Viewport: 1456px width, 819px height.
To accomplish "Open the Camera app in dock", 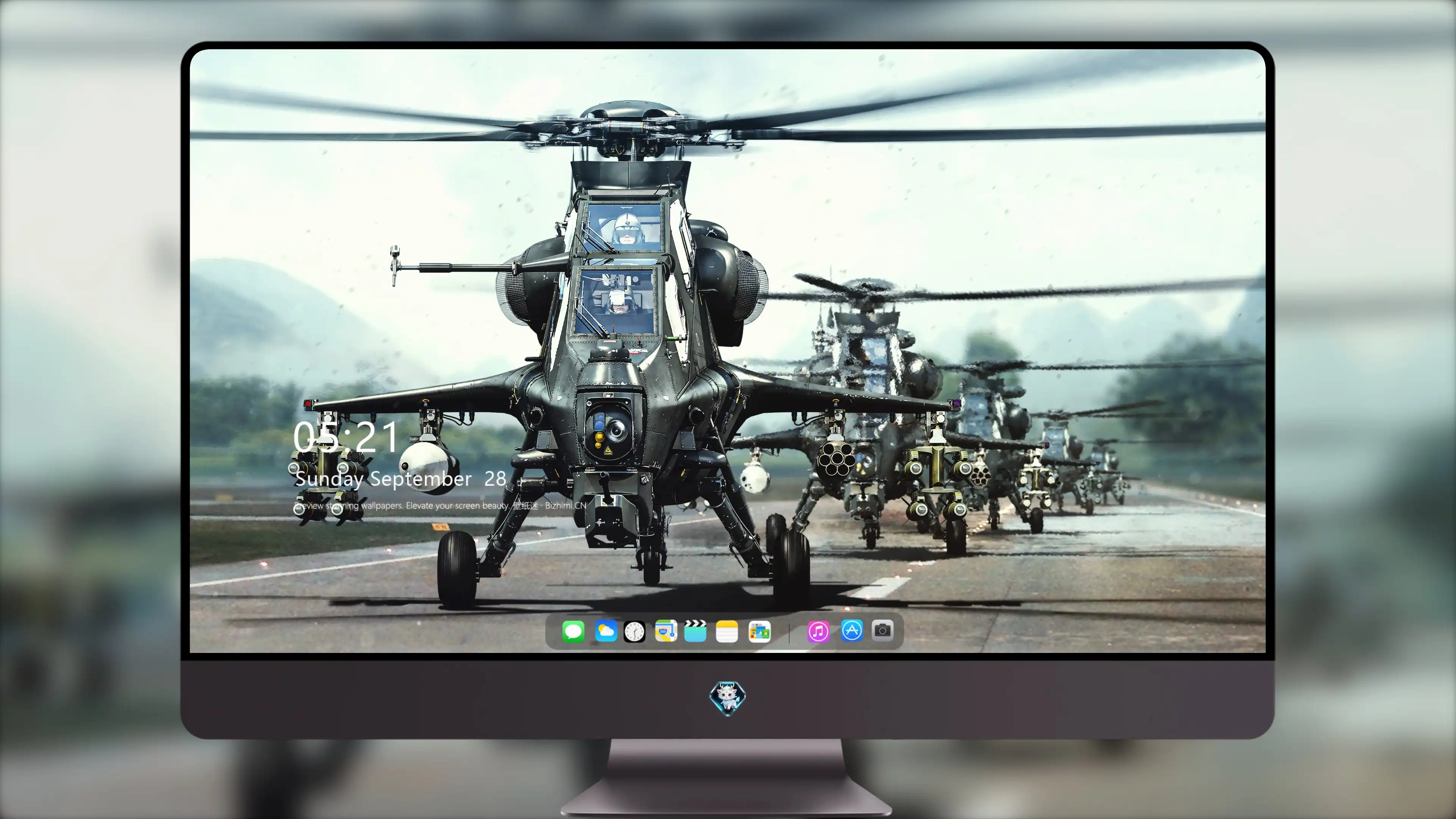I will click(x=882, y=630).
